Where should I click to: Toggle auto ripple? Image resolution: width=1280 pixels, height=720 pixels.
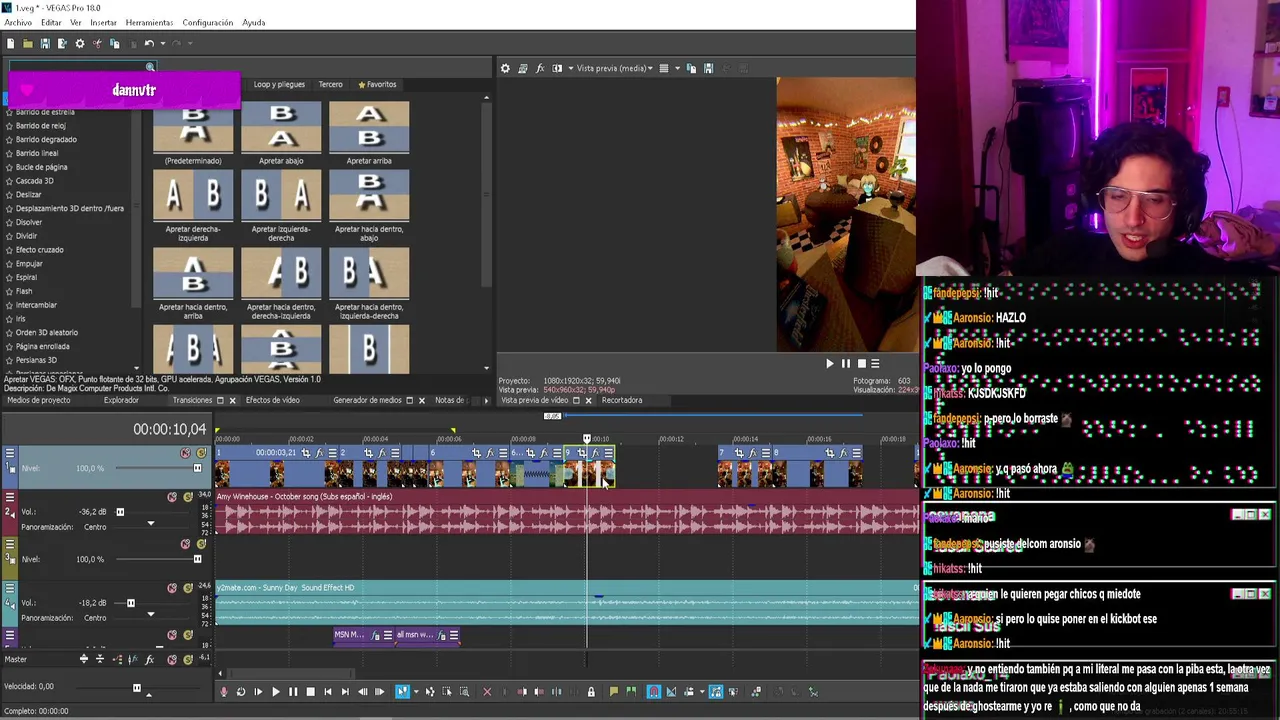(x=689, y=691)
